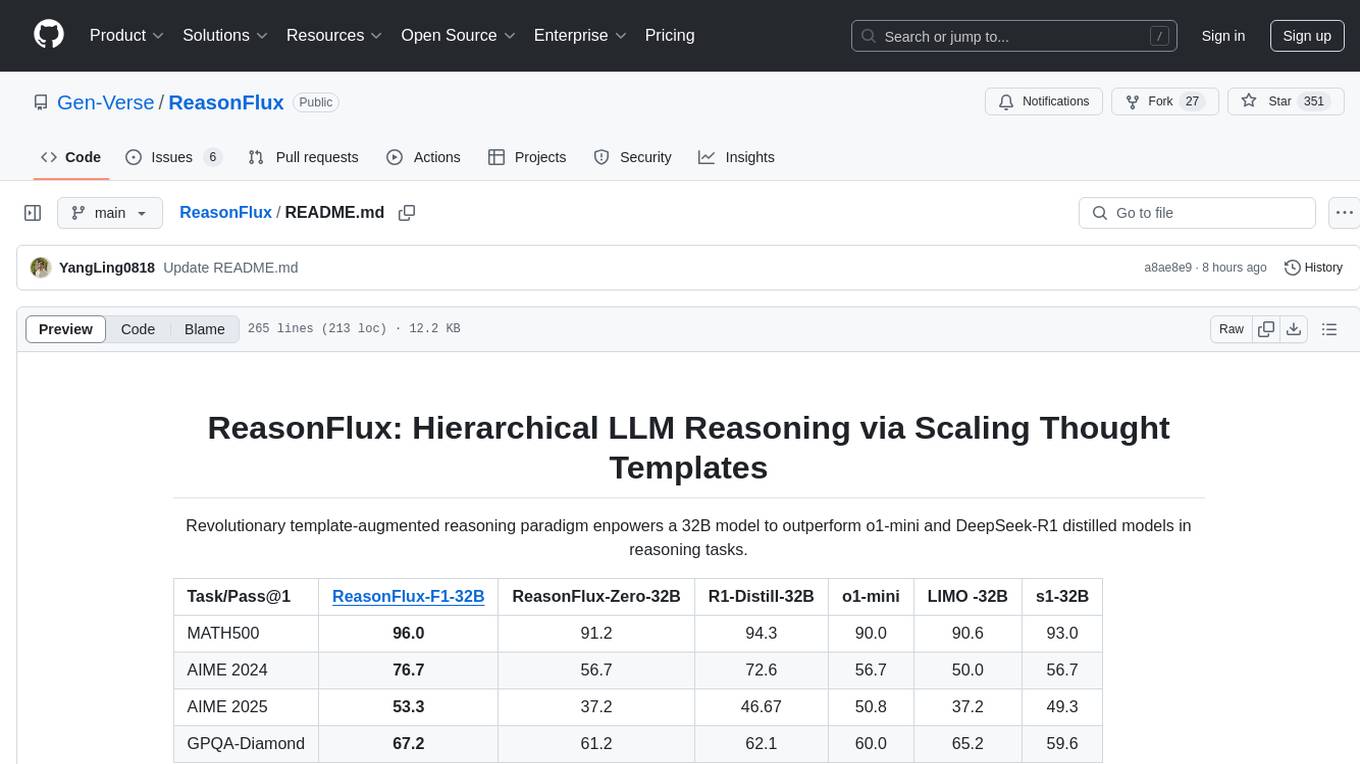
Task: Click the Issues count badge 6
Action: (x=212, y=157)
